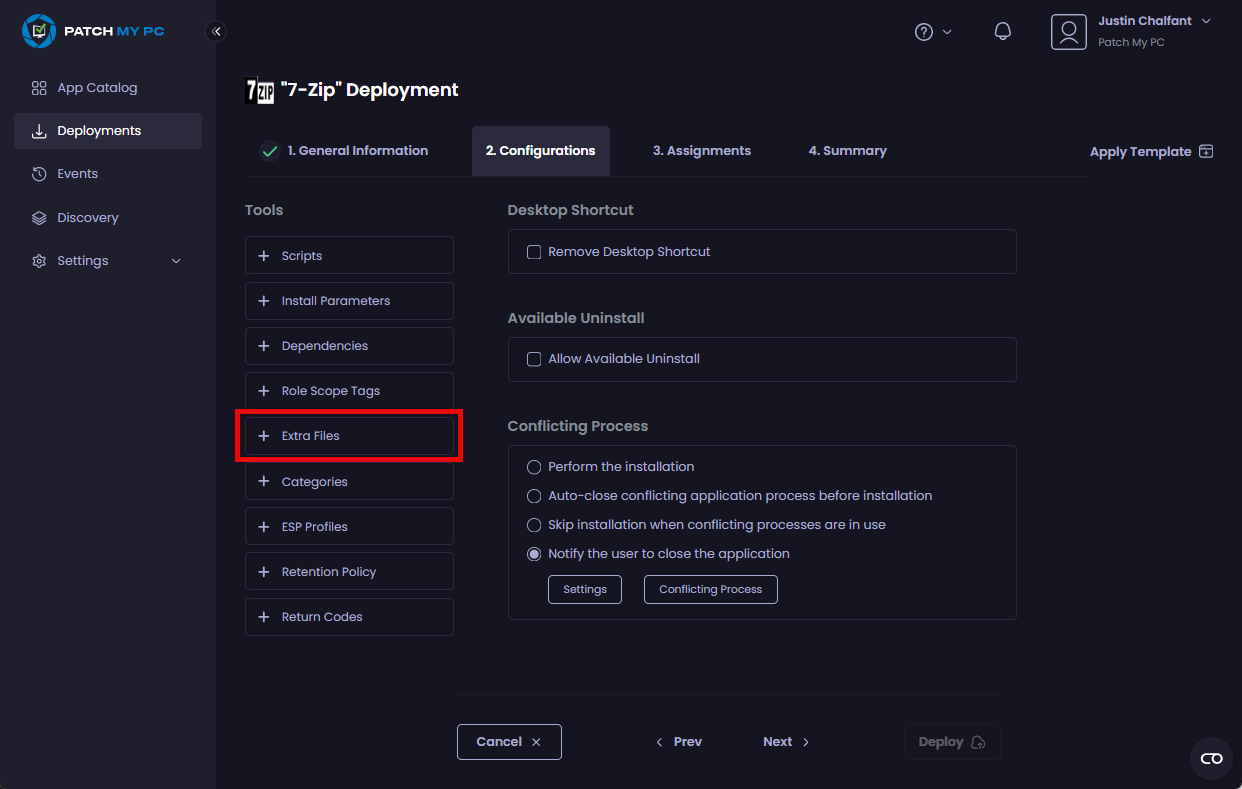Click the Cancel button
The image size is (1242, 789).
coord(508,742)
